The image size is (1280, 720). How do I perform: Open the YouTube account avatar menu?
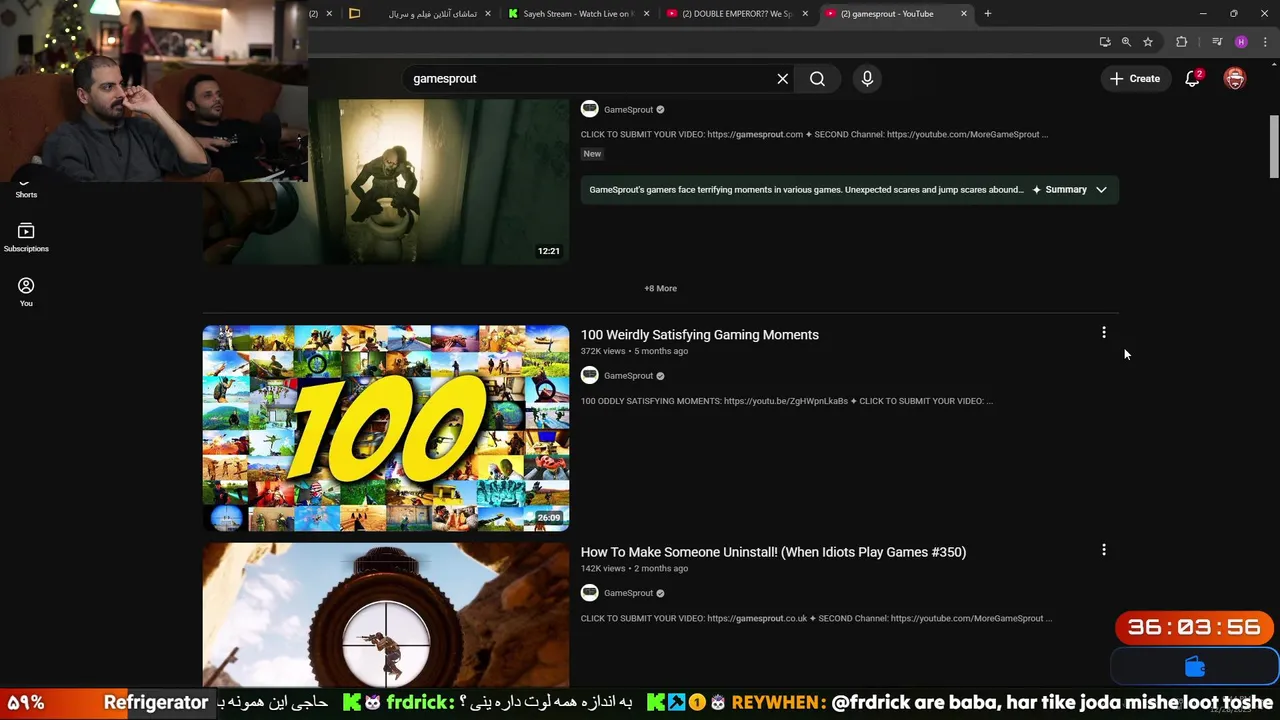click(x=1235, y=79)
